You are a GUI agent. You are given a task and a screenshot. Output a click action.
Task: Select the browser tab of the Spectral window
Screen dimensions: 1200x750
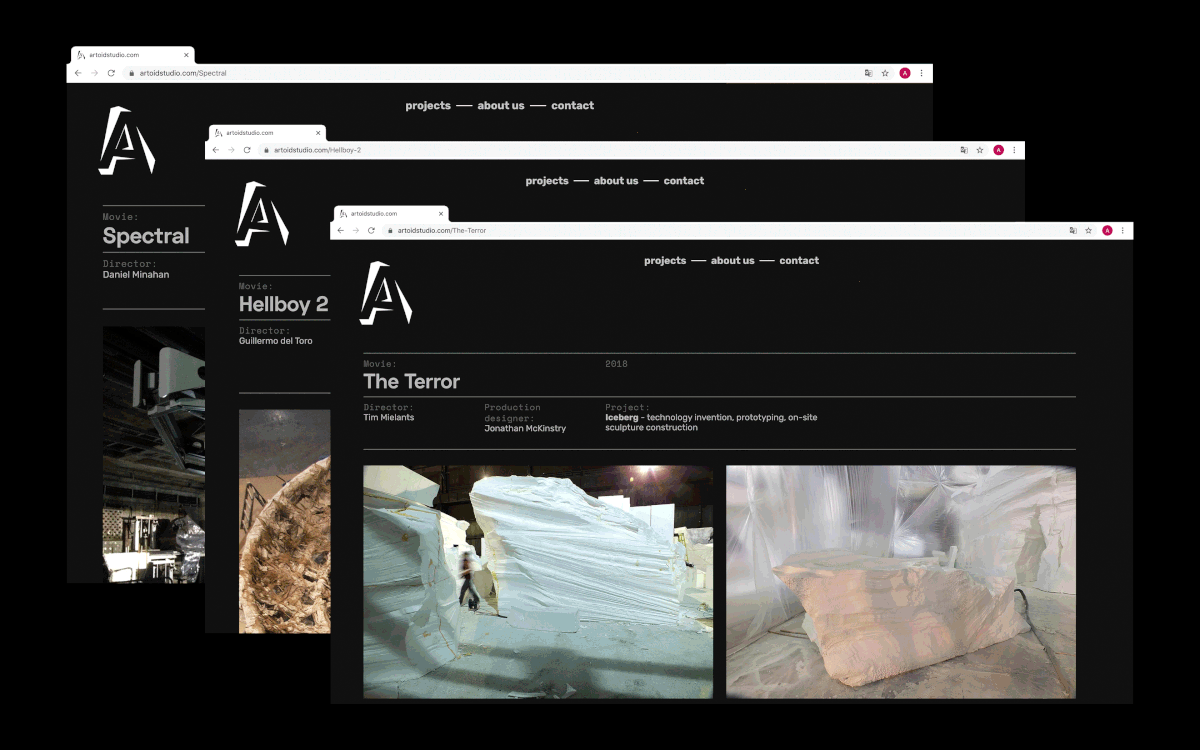coord(125,55)
